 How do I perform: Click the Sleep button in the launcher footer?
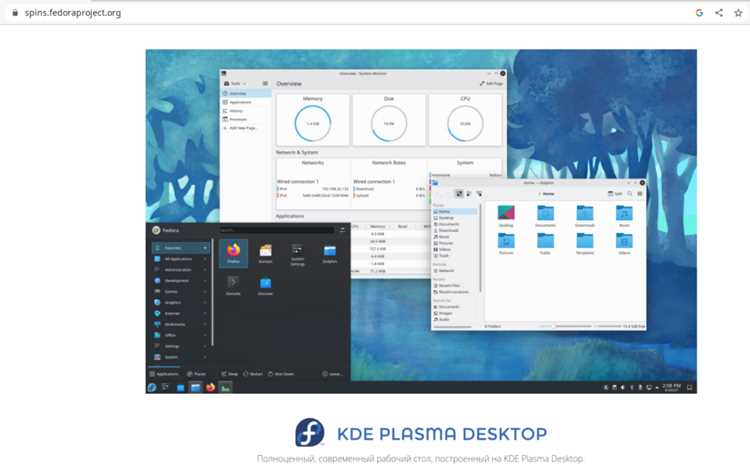click(x=230, y=374)
